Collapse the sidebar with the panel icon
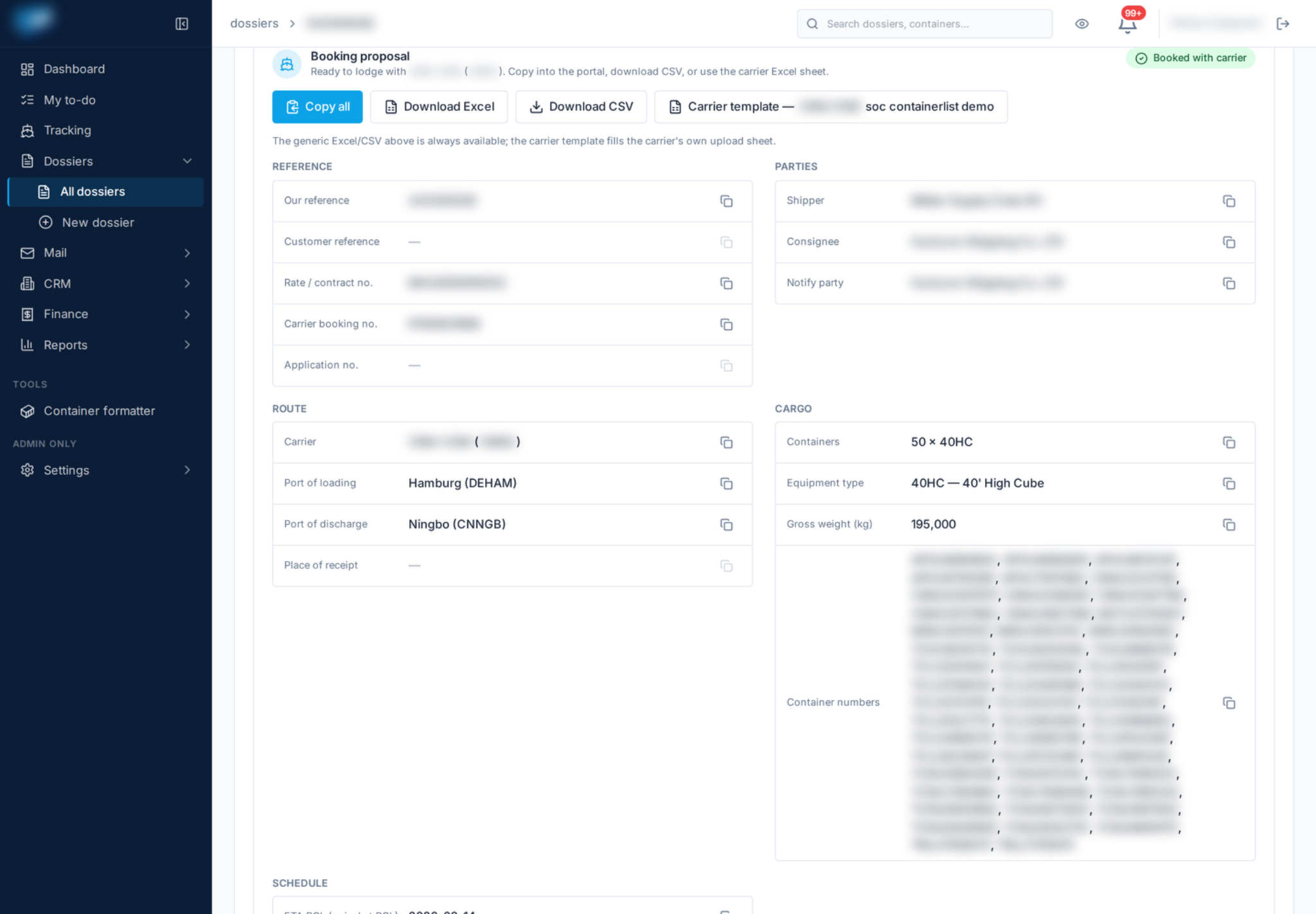1316x914 pixels. click(x=182, y=24)
